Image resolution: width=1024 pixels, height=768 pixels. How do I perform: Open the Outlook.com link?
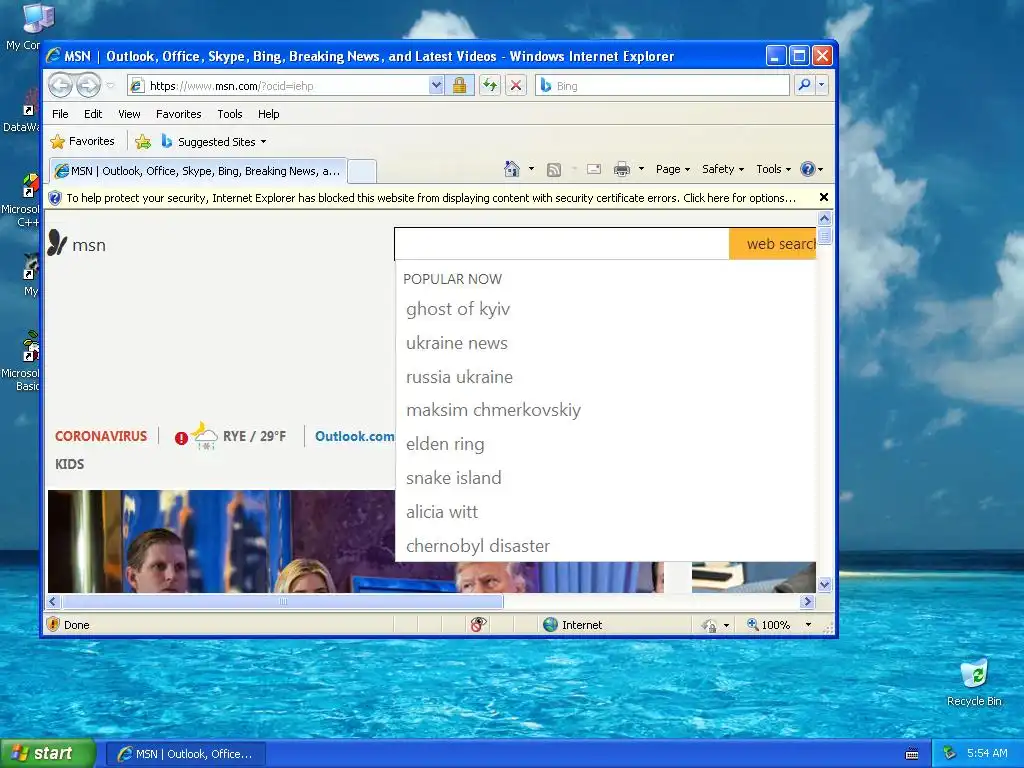354,436
